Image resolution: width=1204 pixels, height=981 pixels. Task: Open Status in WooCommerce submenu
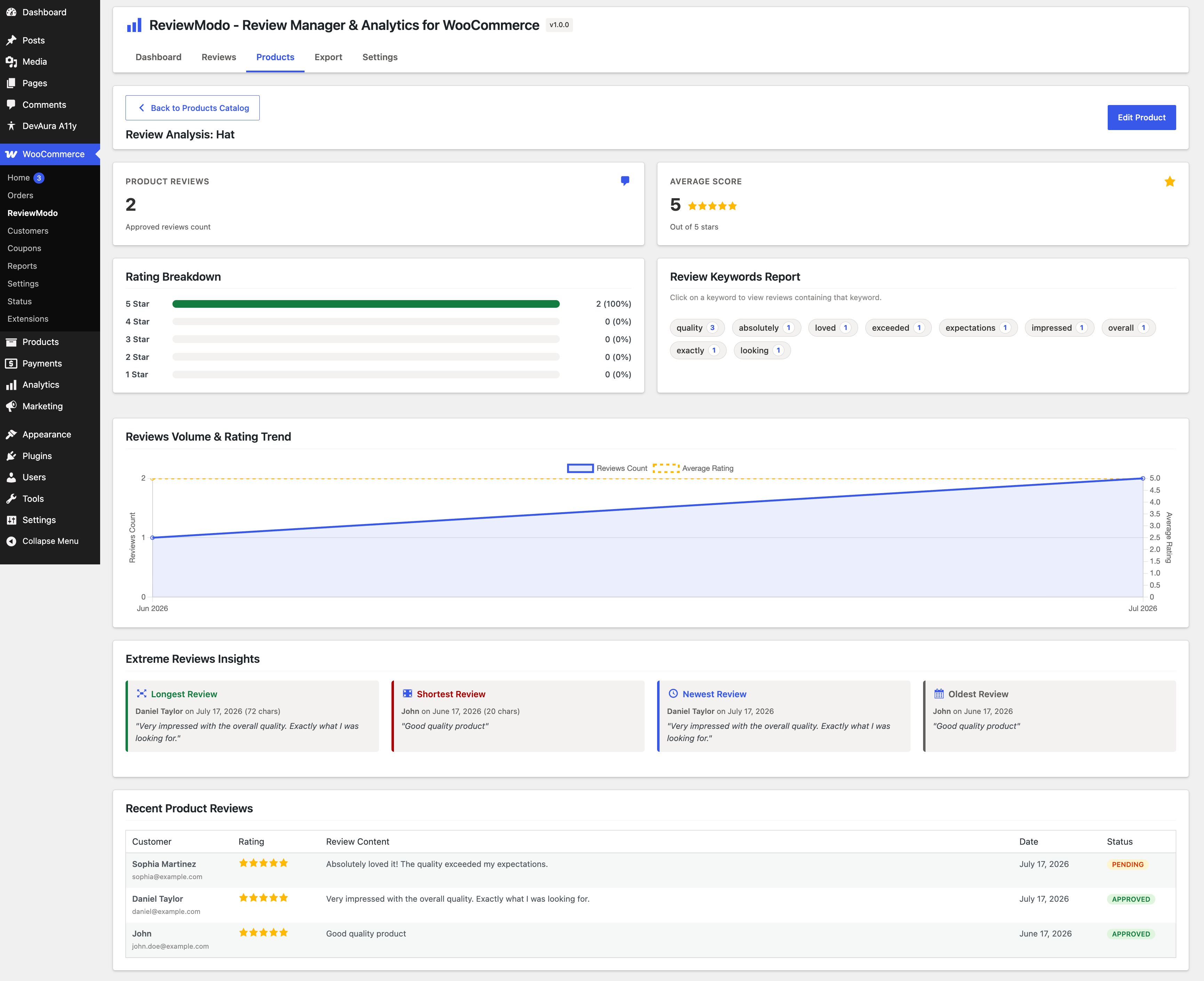pos(19,301)
